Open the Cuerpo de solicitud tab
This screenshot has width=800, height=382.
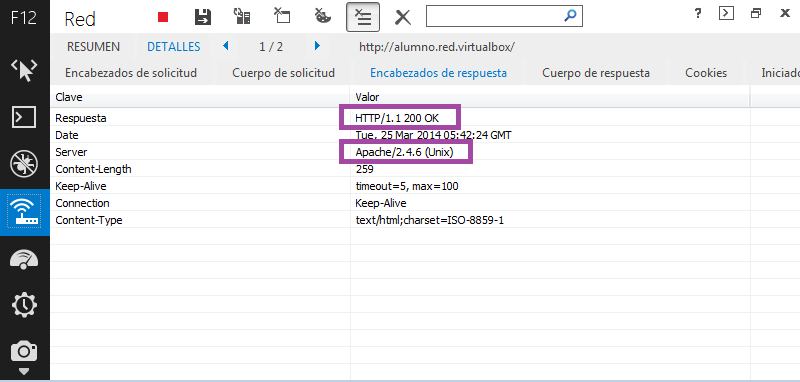pos(283,73)
